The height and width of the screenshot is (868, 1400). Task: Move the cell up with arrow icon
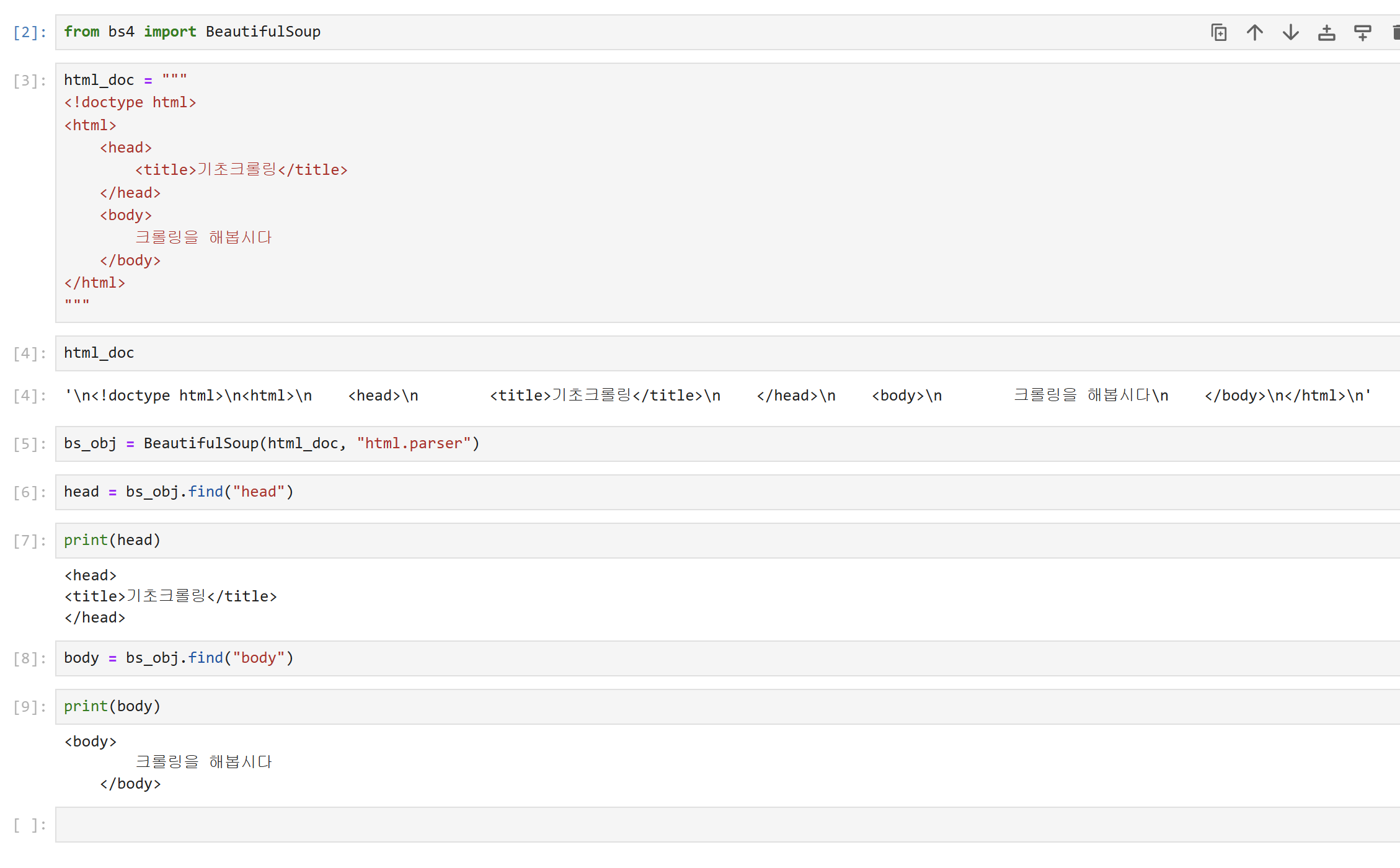point(1254,32)
